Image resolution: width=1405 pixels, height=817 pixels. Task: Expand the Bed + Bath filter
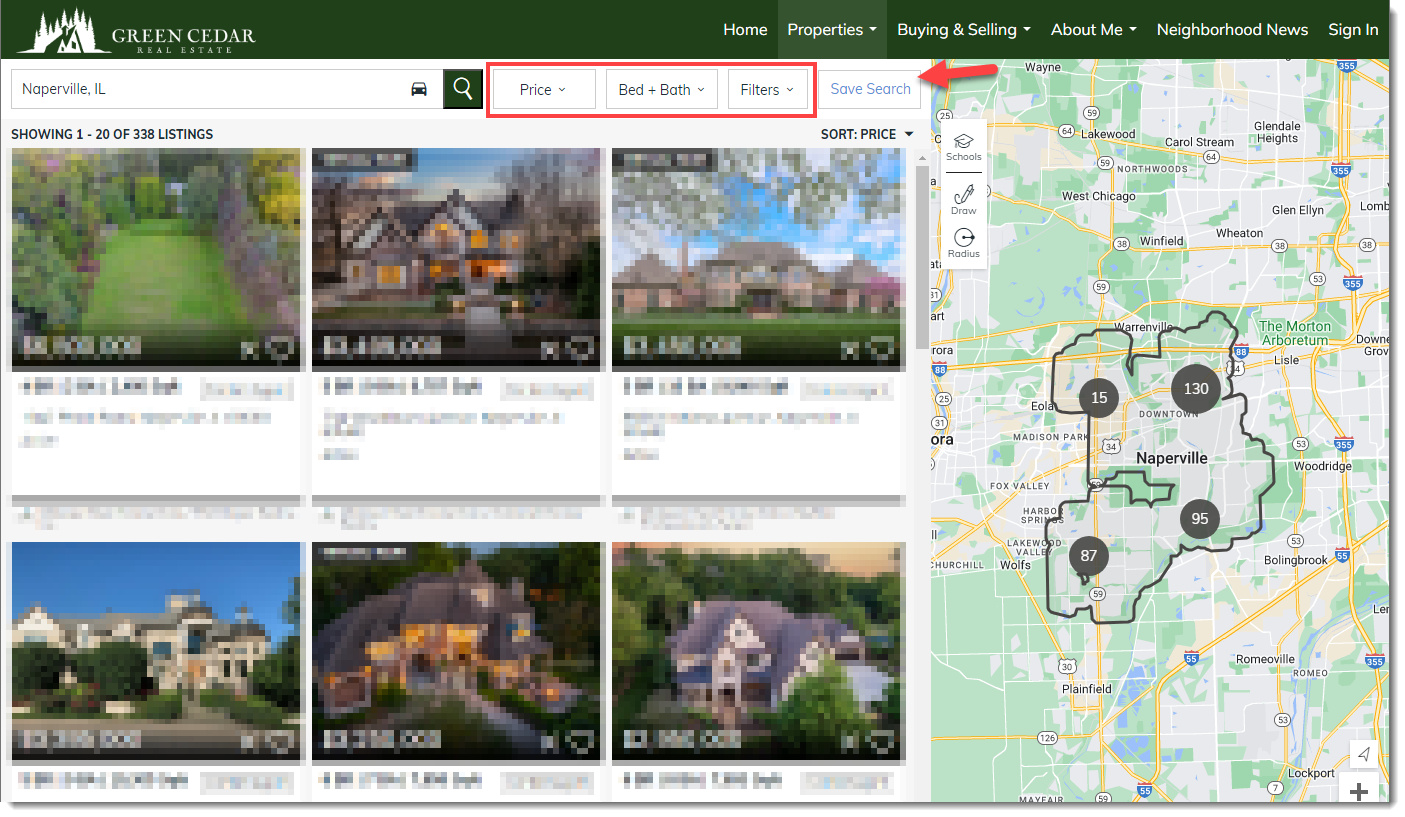661,88
